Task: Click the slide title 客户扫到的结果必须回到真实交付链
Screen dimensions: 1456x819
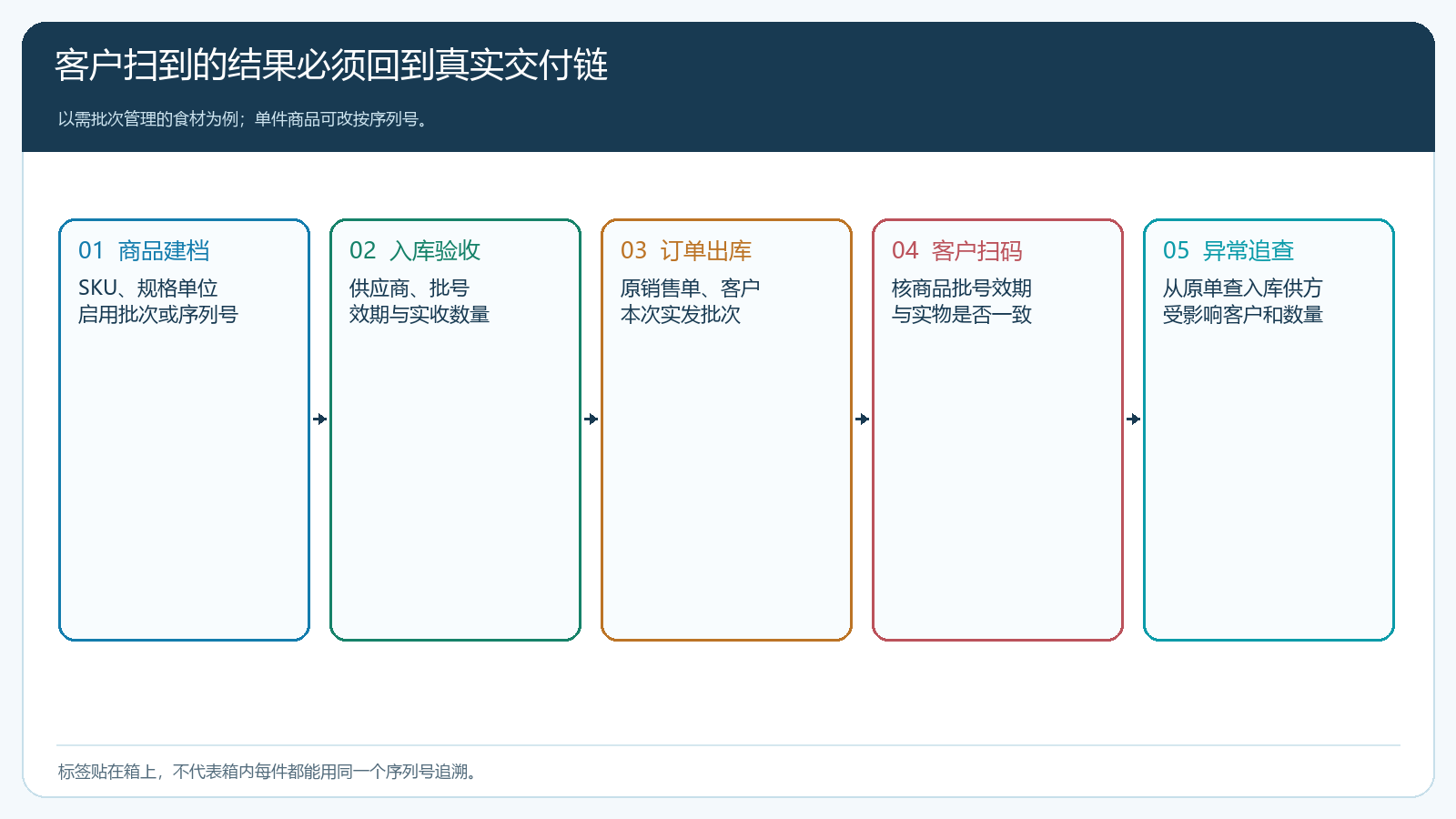Action: pos(330,65)
